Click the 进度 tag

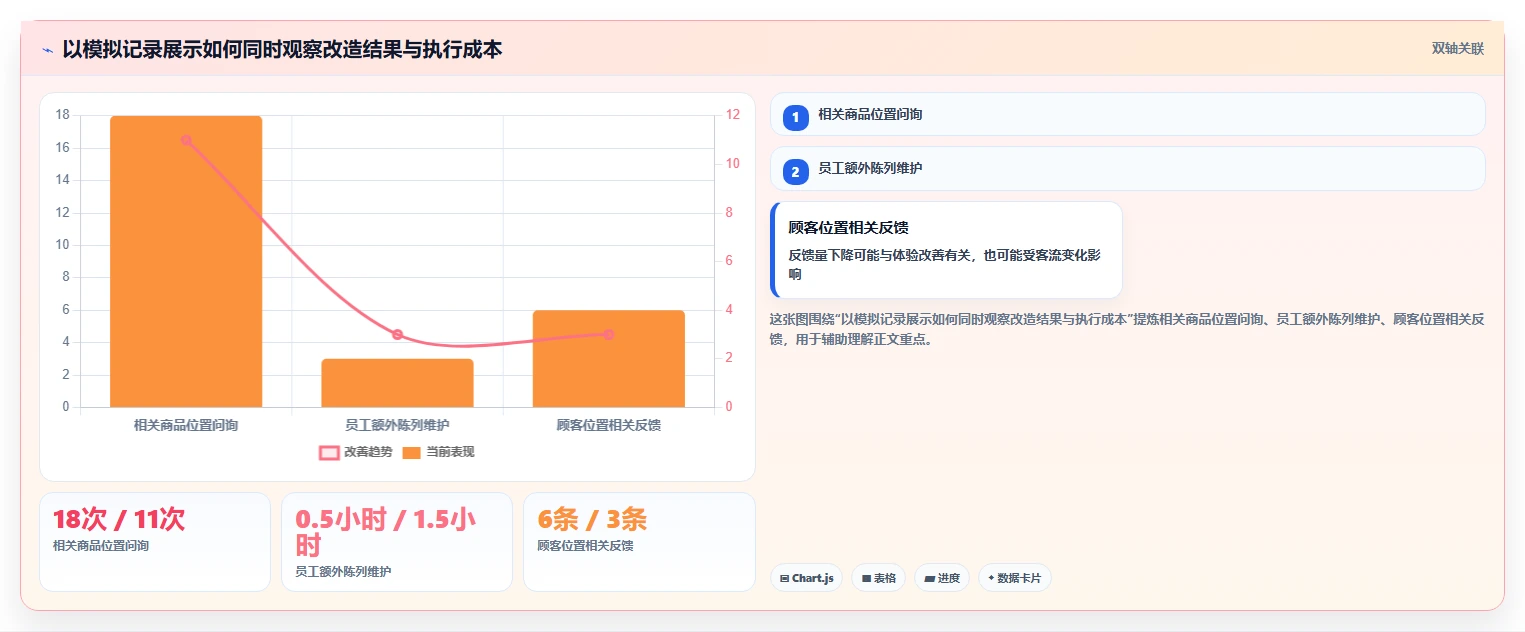[942, 578]
